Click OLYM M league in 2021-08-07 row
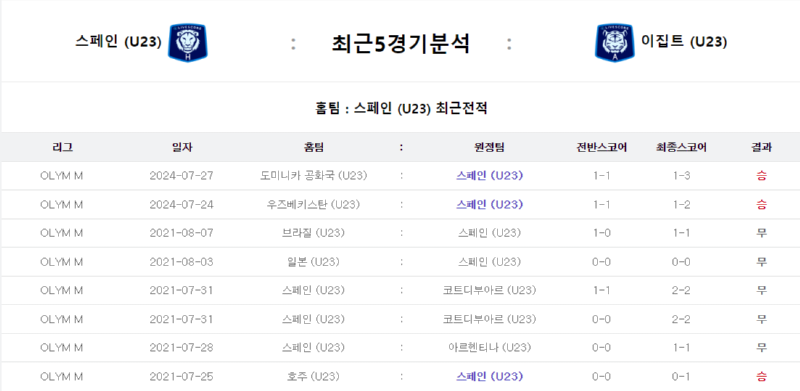Screen dimensions: 800x391 (62, 233)
